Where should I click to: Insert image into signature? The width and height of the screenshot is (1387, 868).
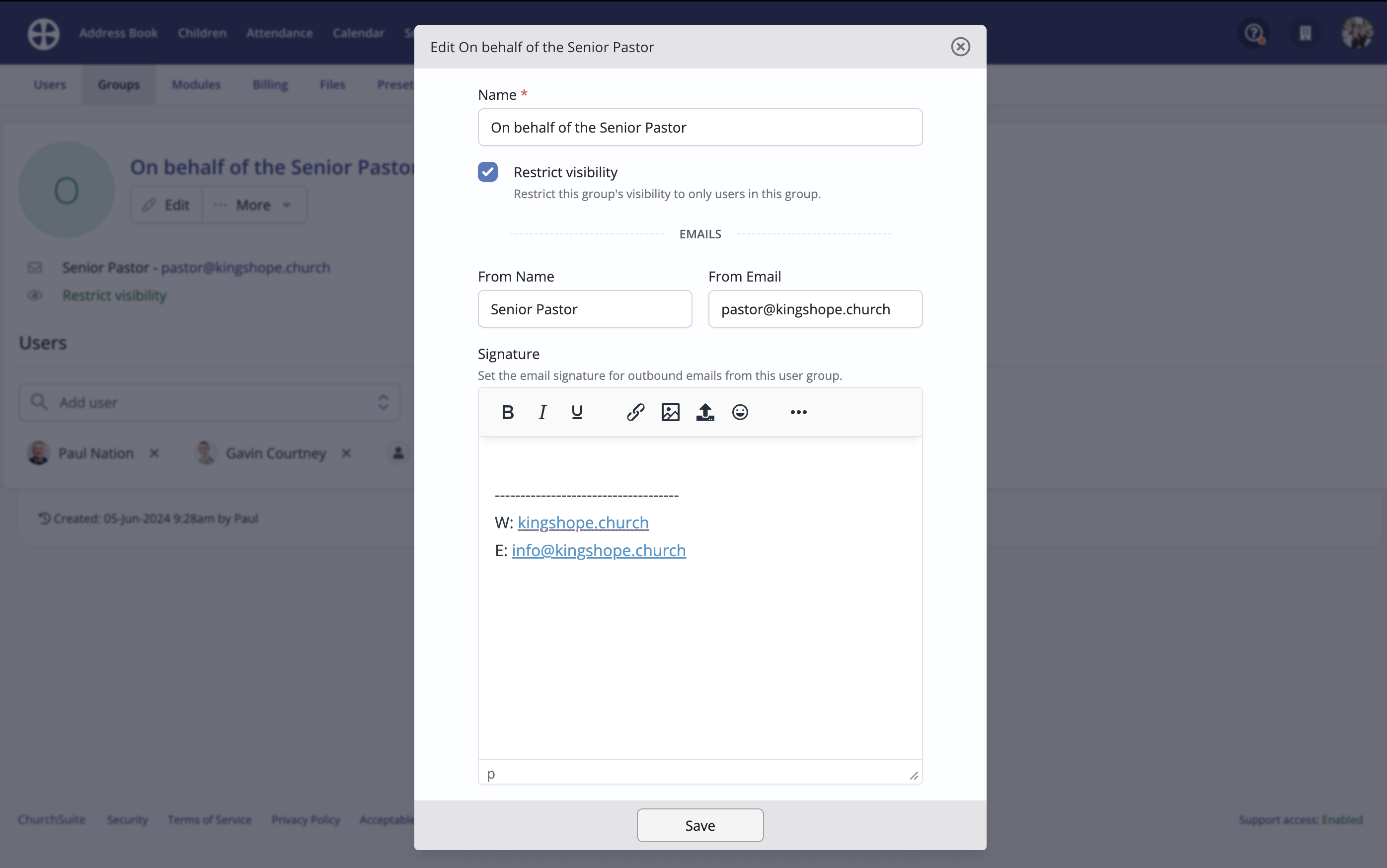[670, 412]
